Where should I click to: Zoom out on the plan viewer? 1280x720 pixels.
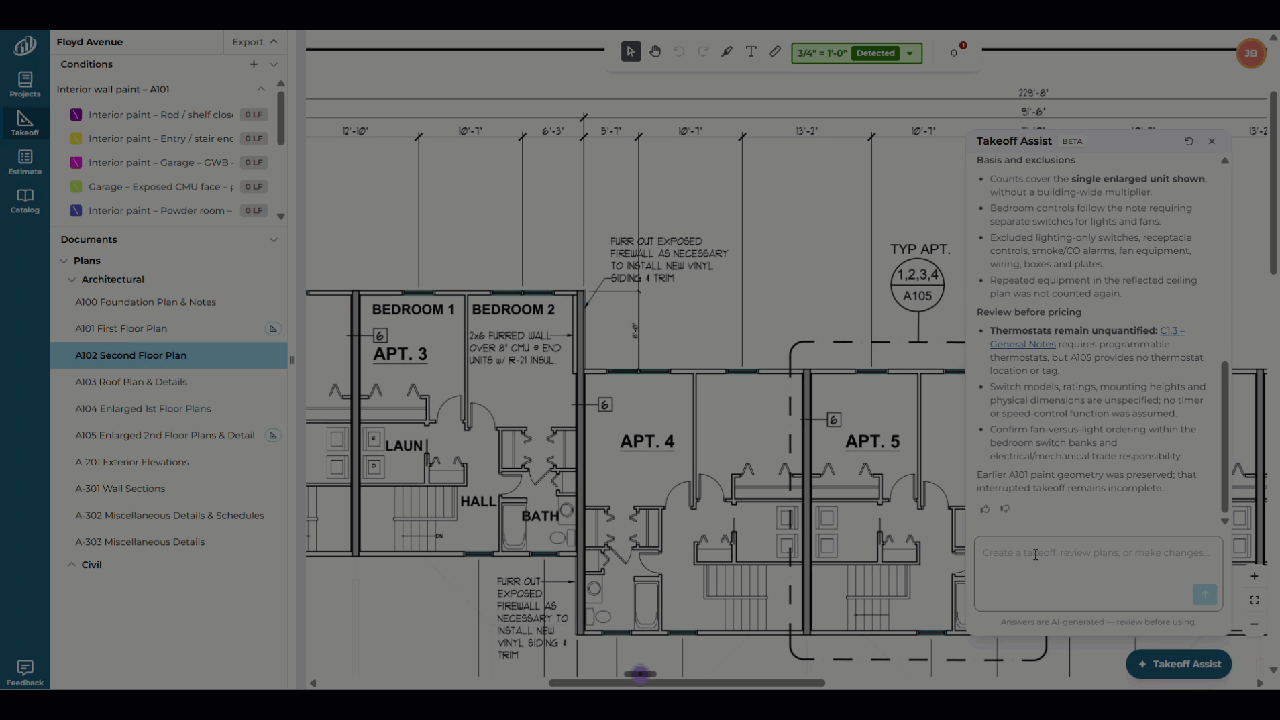1254,624
